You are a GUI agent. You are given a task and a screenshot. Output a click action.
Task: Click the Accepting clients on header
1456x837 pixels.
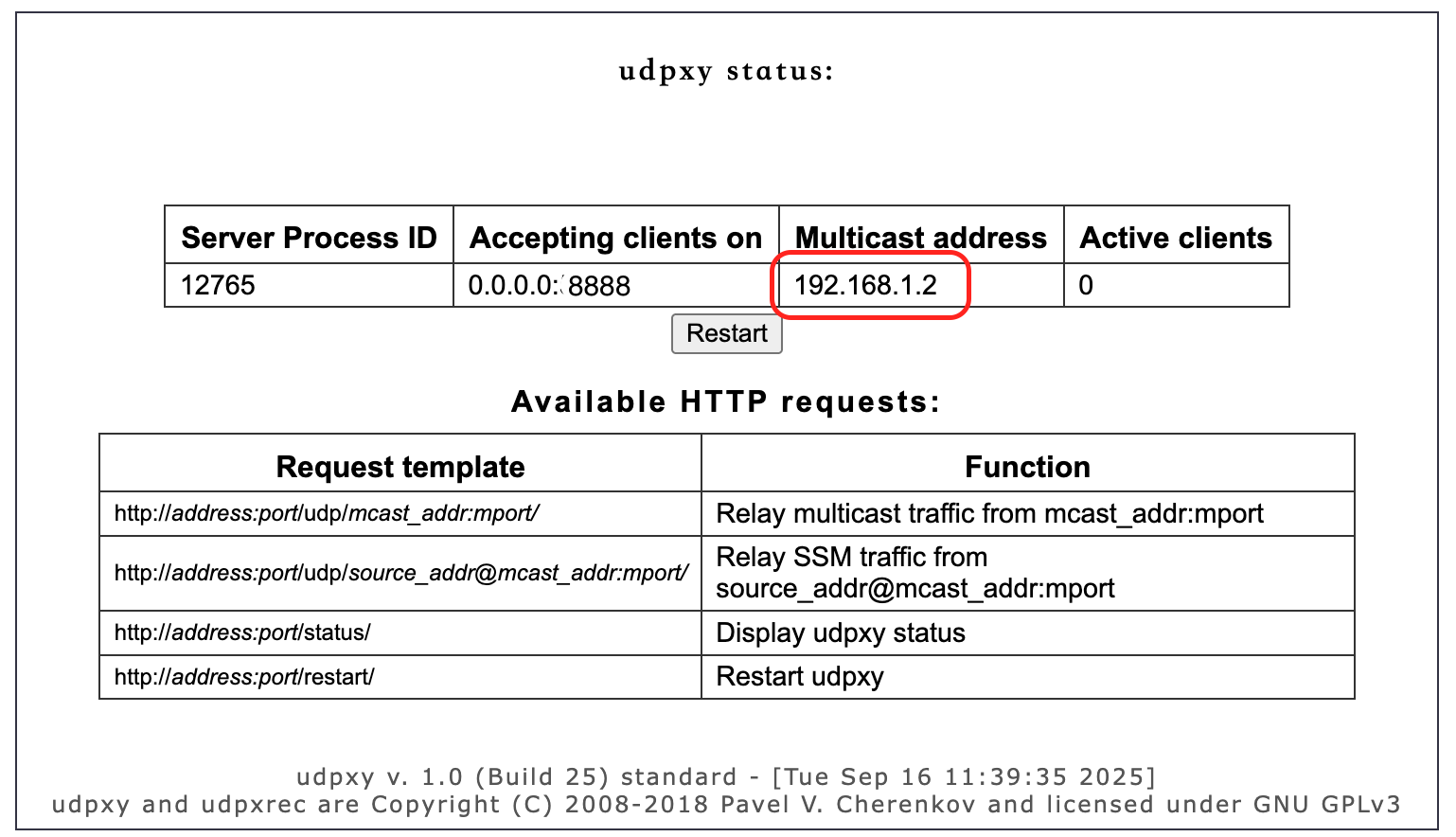615,238
